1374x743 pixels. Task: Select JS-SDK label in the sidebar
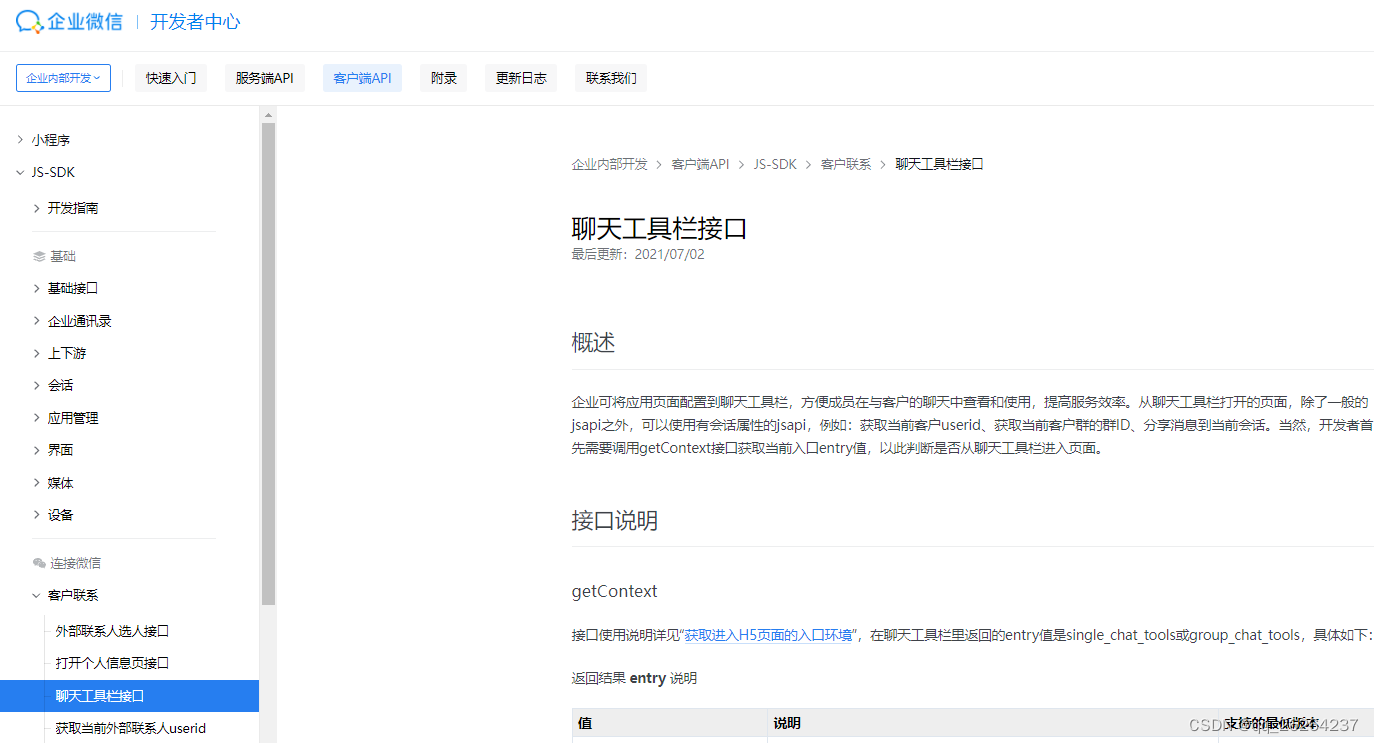(x=53, y=172)
